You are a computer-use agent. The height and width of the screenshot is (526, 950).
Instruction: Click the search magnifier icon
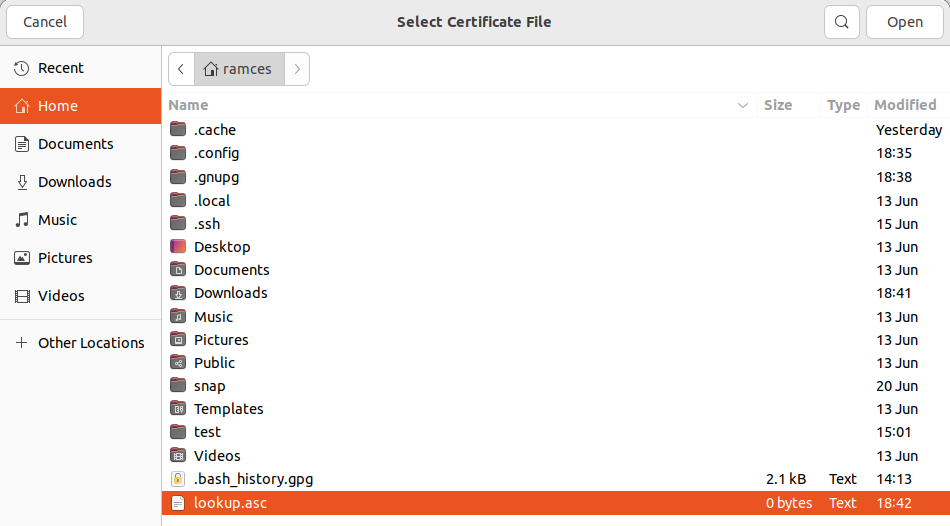point(842,22)
